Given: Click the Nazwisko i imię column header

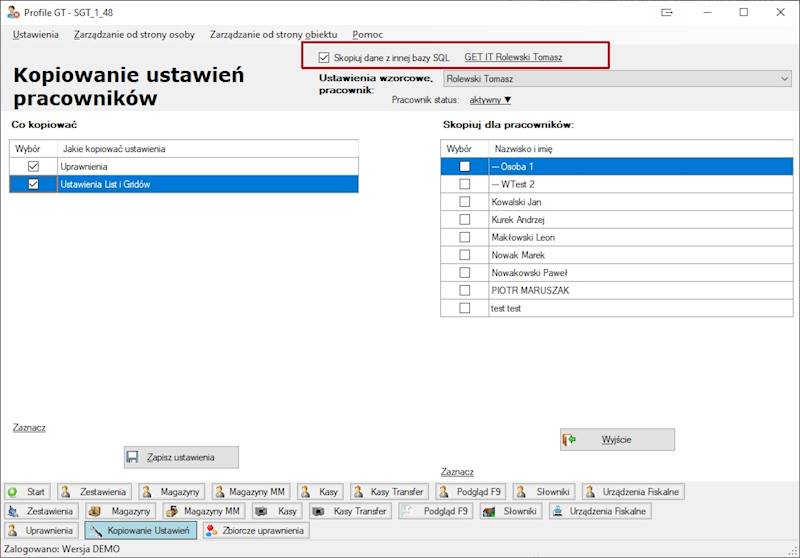Looking at the screenshot, I should point(641,149).
